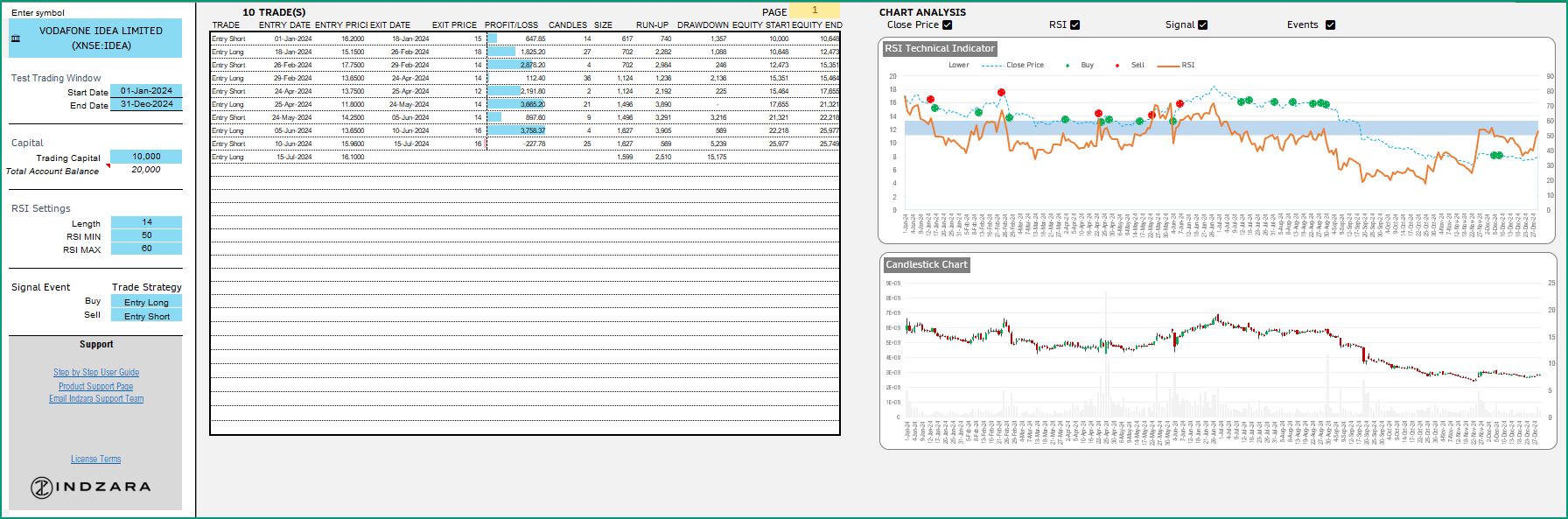Open the Step by Step User Guide link
Image resolution: width=1568 pixels, height=519 pixels.
tap(96, 373)
